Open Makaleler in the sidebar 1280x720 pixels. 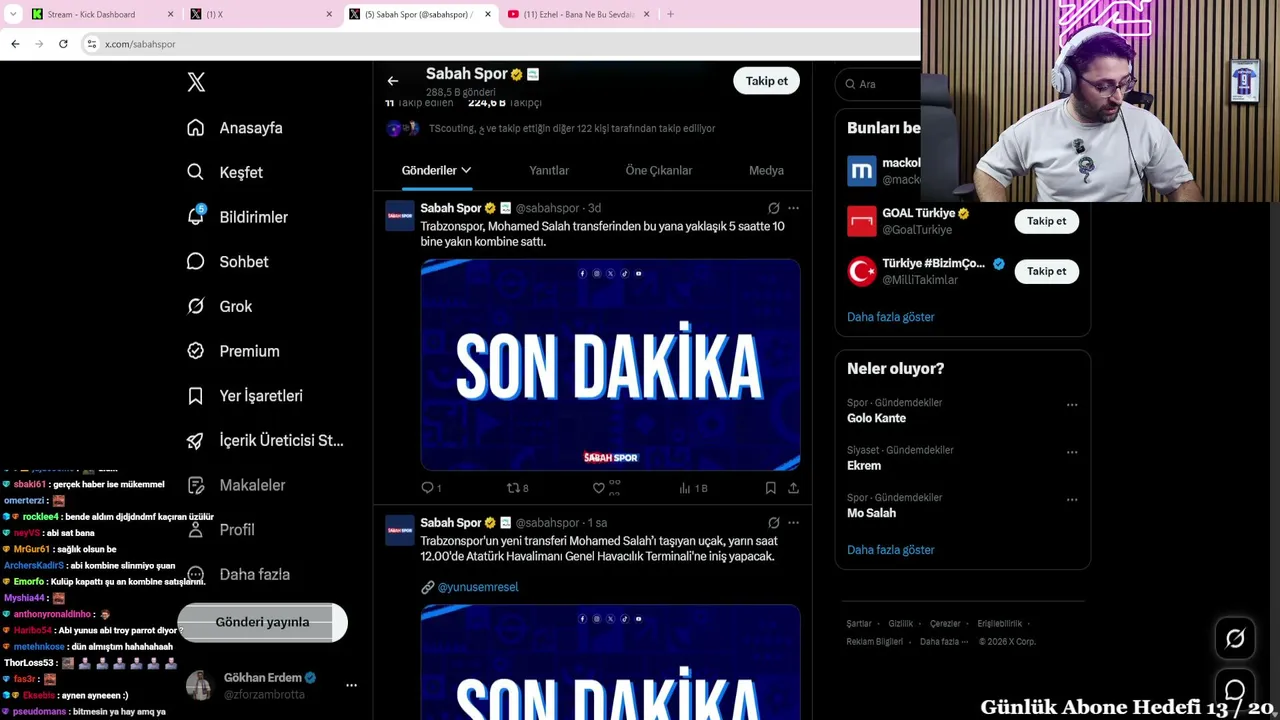pyautogui.click(x=236, y=485)
